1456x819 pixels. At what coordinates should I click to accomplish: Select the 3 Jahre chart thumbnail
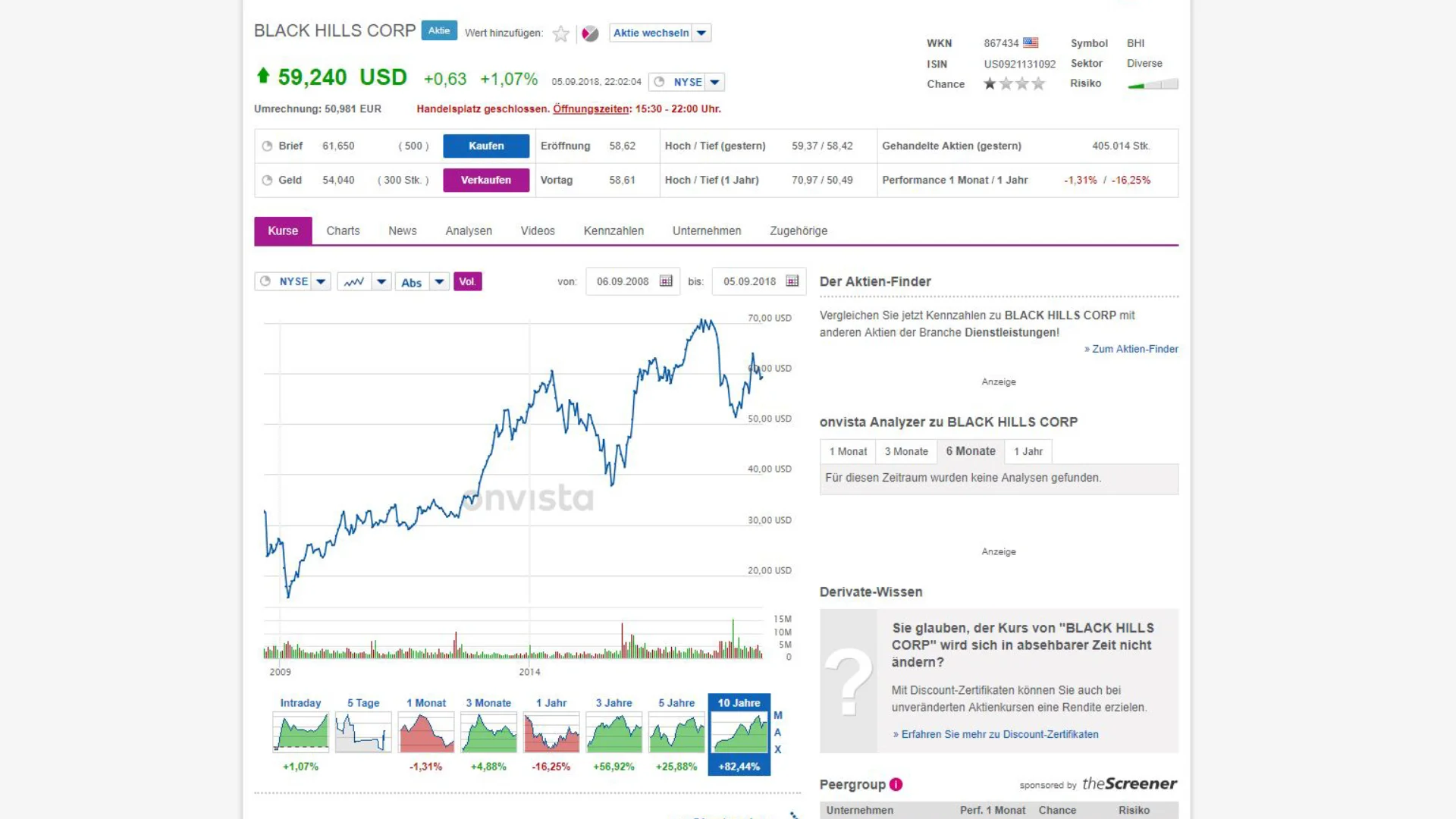click(x=613, y=733)
